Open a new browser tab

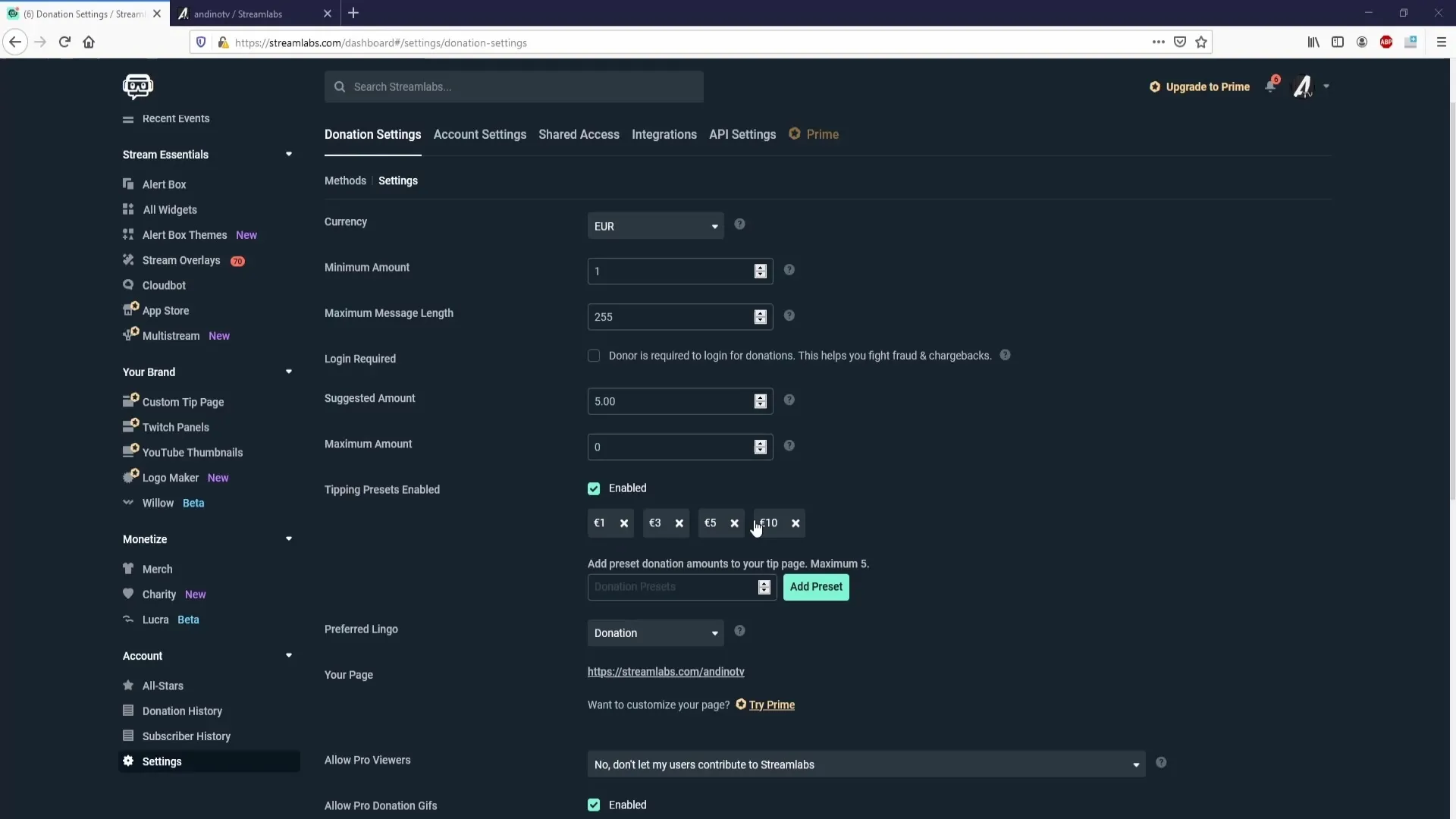tap(353, 13)
